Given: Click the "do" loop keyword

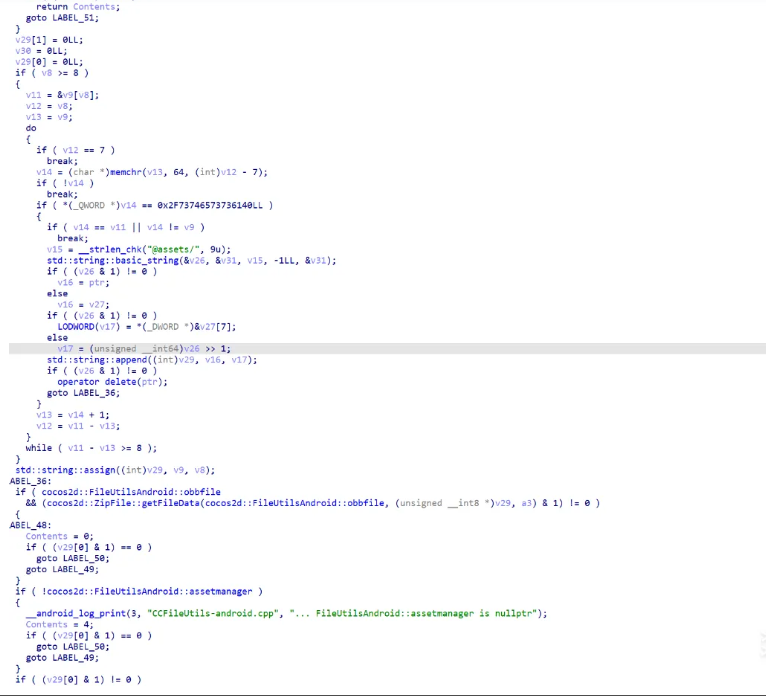Looking at the screenshot, I should point(31,128).
